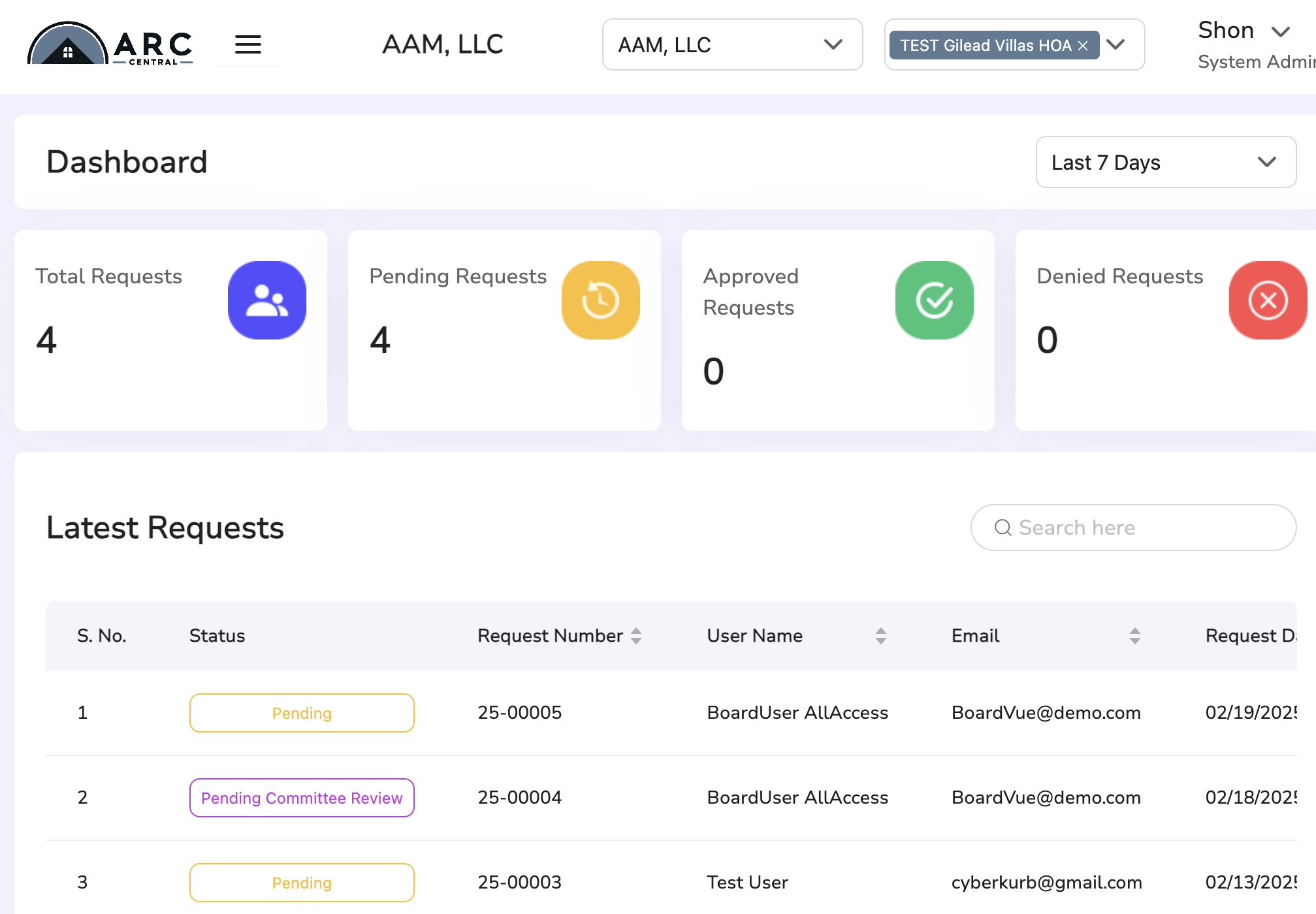This screenshot has width=1316, height=914.
Task: Click Pending Committee Review status badge
Action: [x=302, y=798]
